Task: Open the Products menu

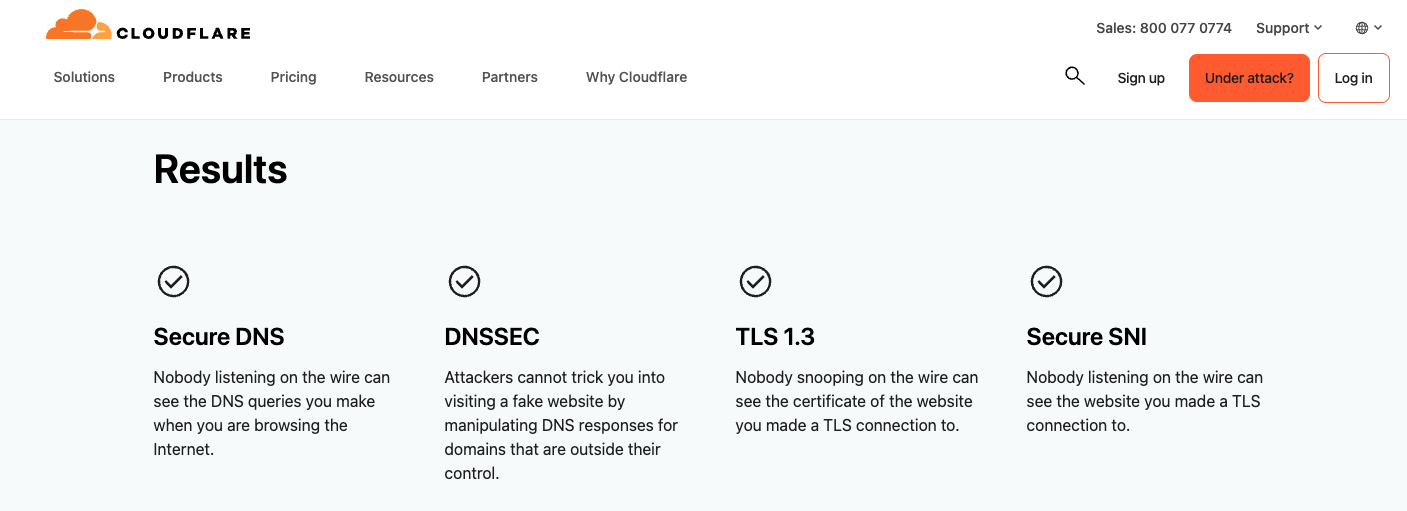Action: (193, 77)
